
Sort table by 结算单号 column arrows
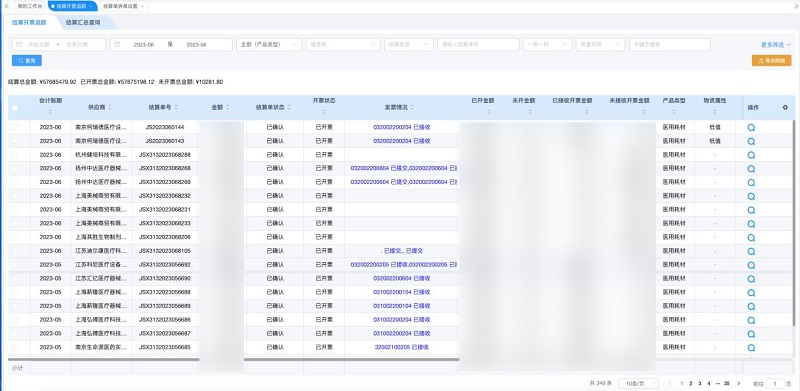[176, 108]
